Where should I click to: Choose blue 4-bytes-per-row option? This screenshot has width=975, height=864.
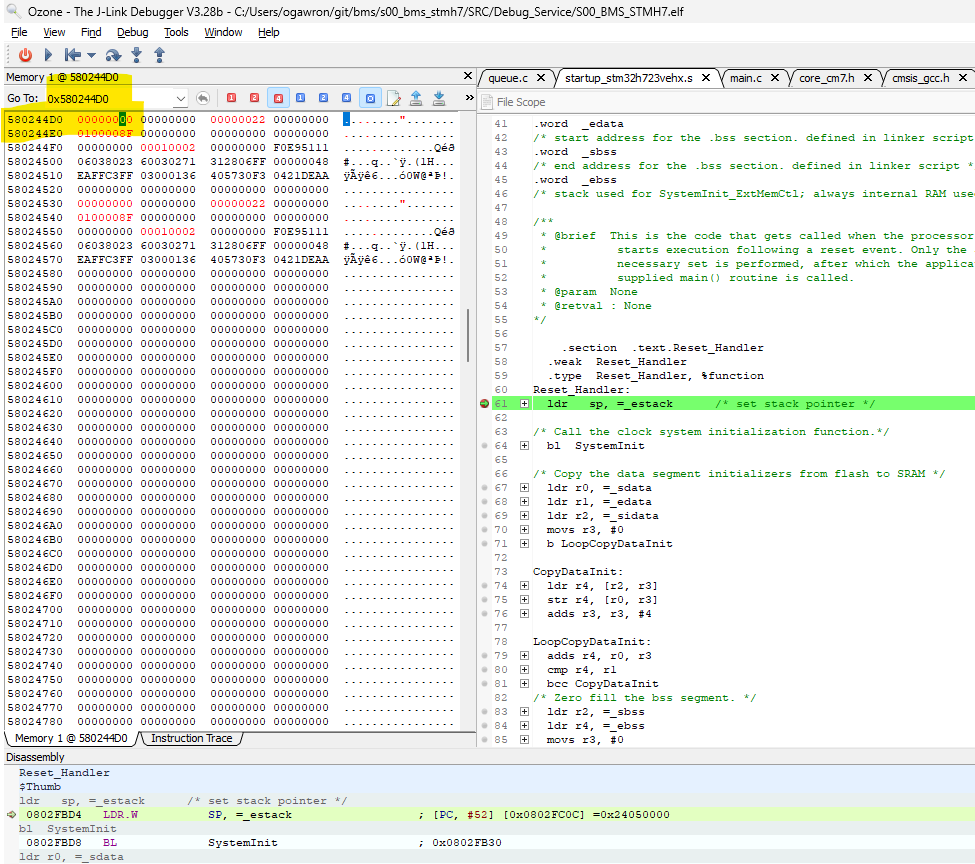point(346,98)
